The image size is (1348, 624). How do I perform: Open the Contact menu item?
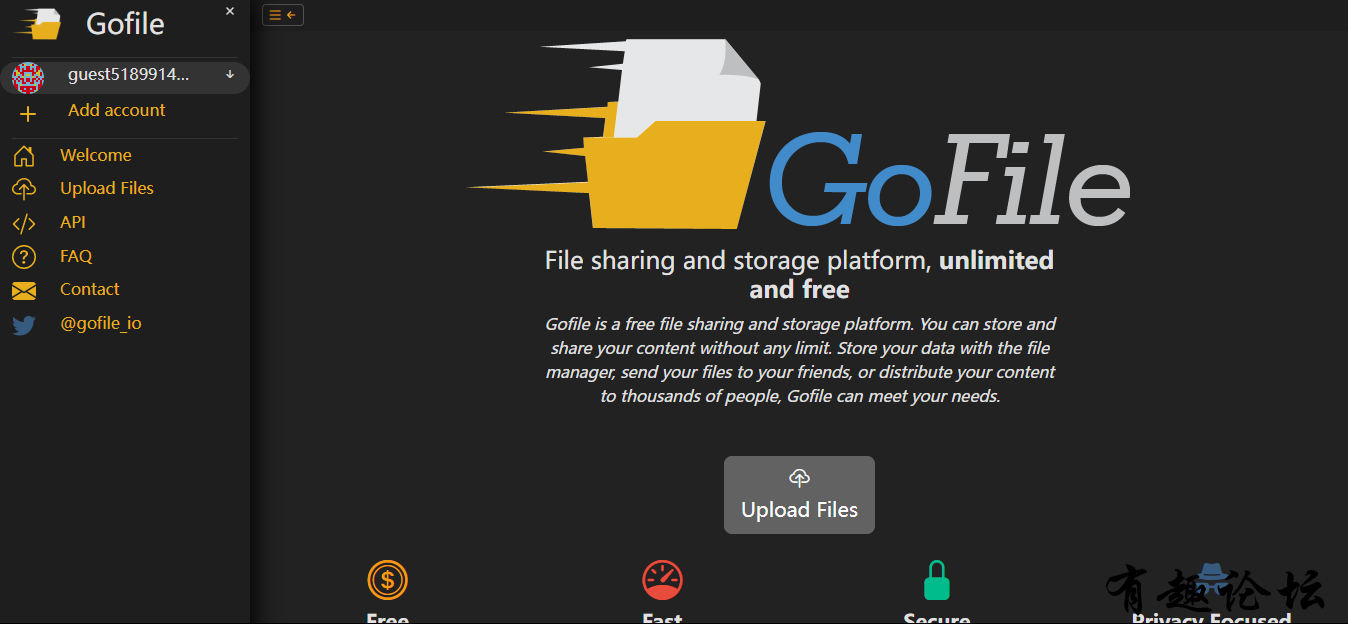pyautogui.click(x=90, y=289)
